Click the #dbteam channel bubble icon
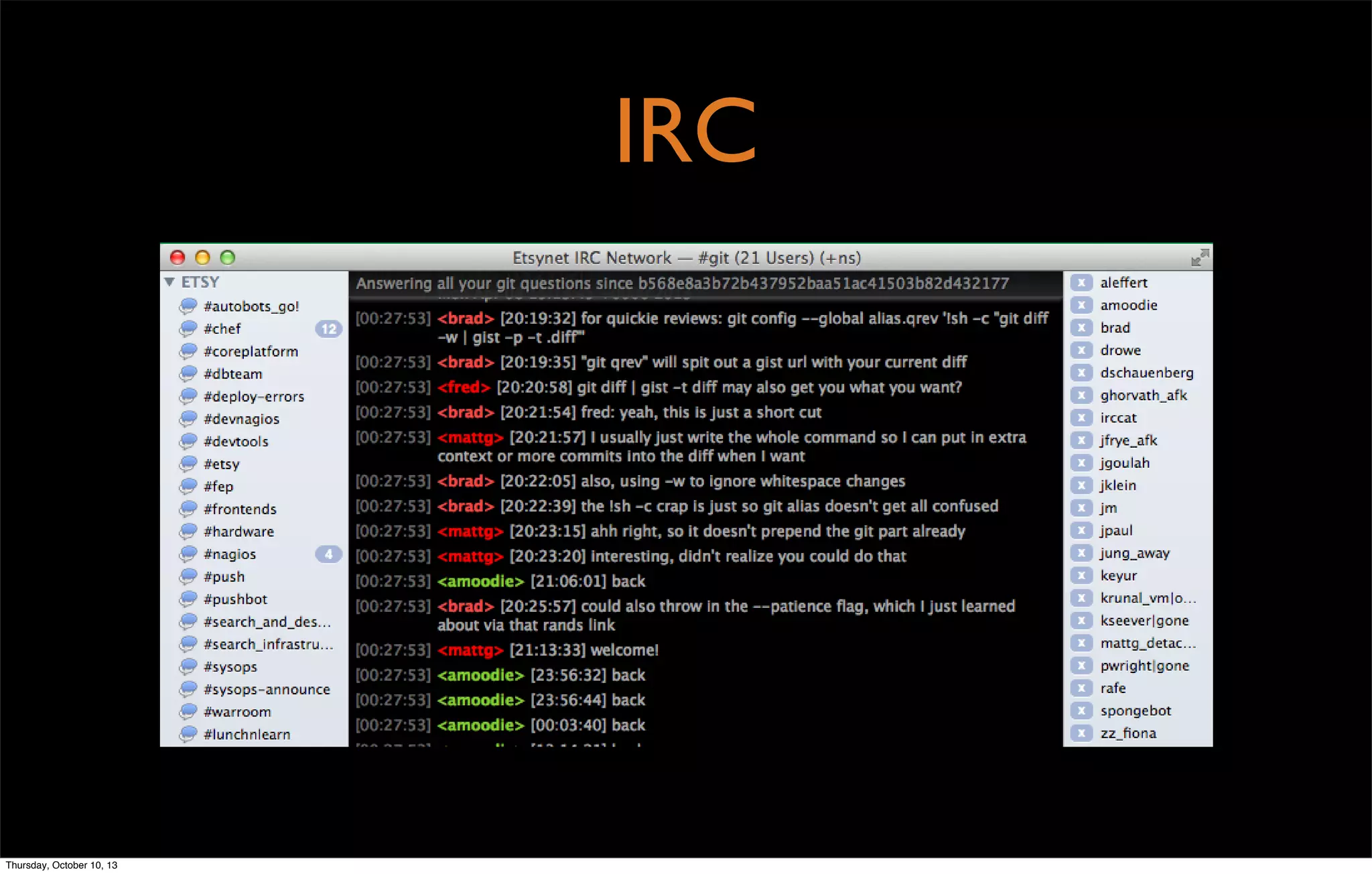 pyautogui.click(x=188, y=374)
